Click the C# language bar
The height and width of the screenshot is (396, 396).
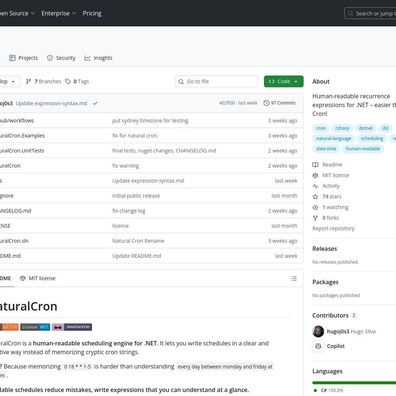[x=354, y=383]
